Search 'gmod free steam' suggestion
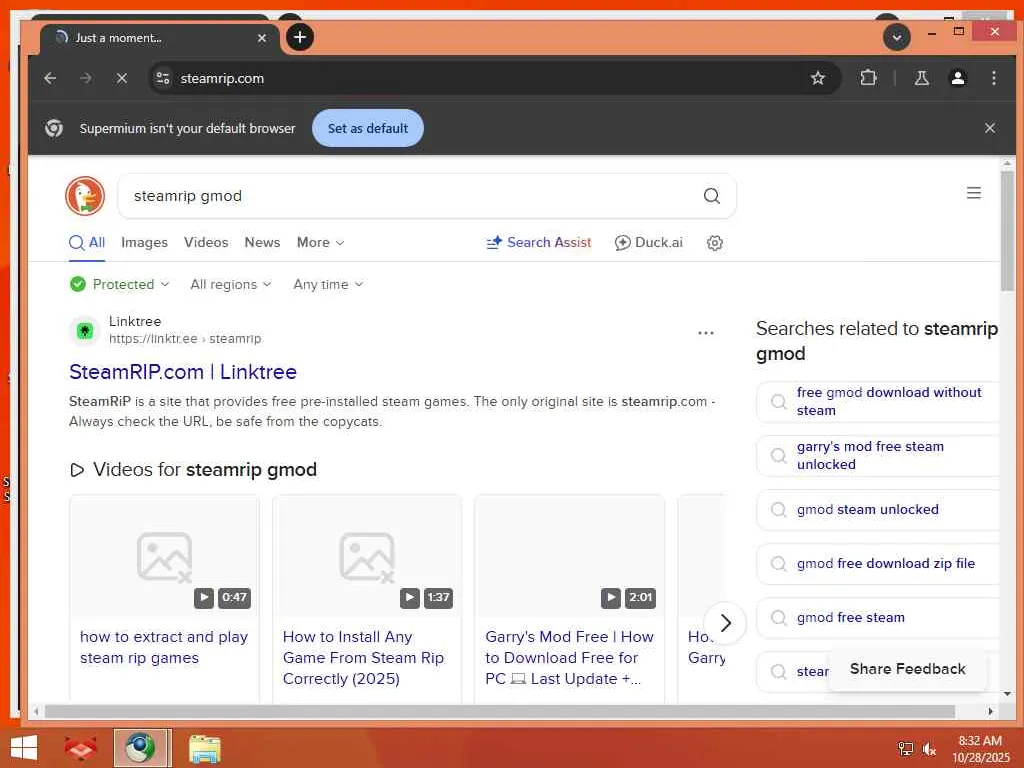 tap(878, 617)
